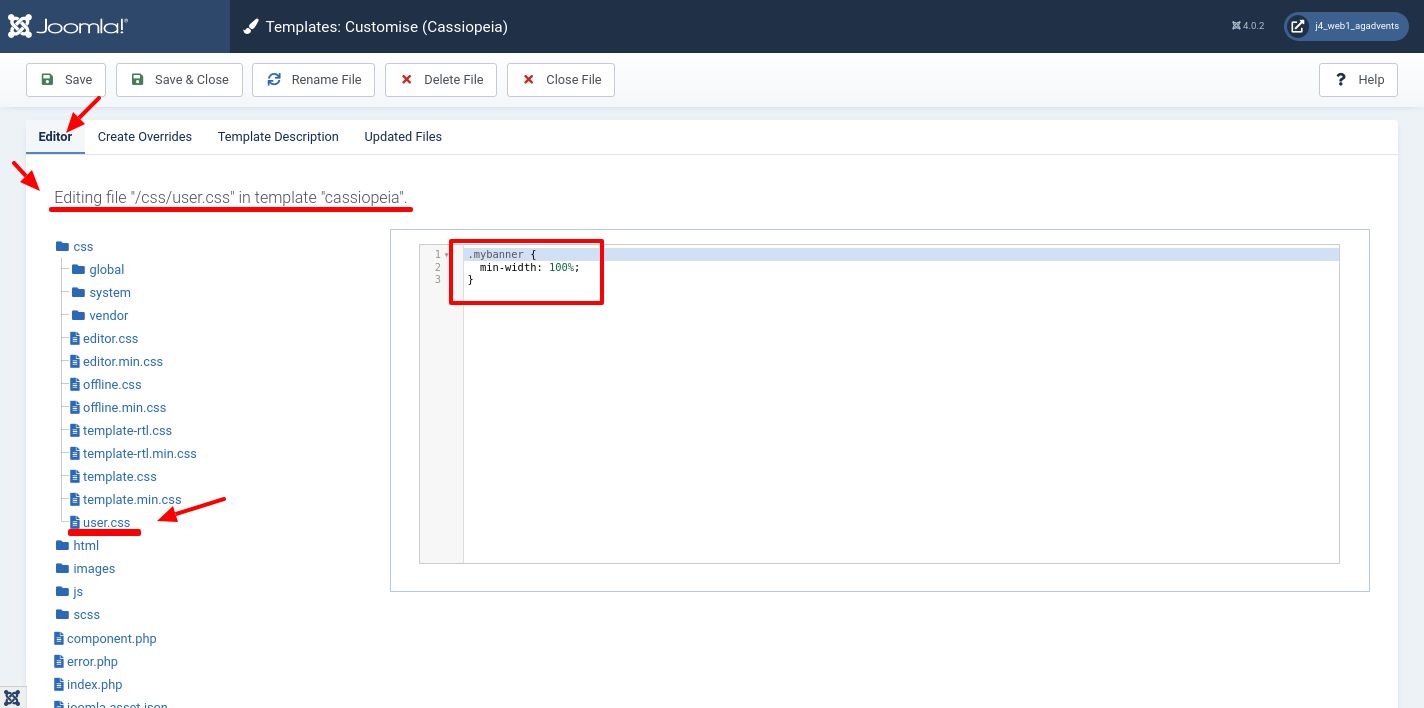The image size is (1424, 708).
Task: Expand the global folder
Action: click(107, 270)
